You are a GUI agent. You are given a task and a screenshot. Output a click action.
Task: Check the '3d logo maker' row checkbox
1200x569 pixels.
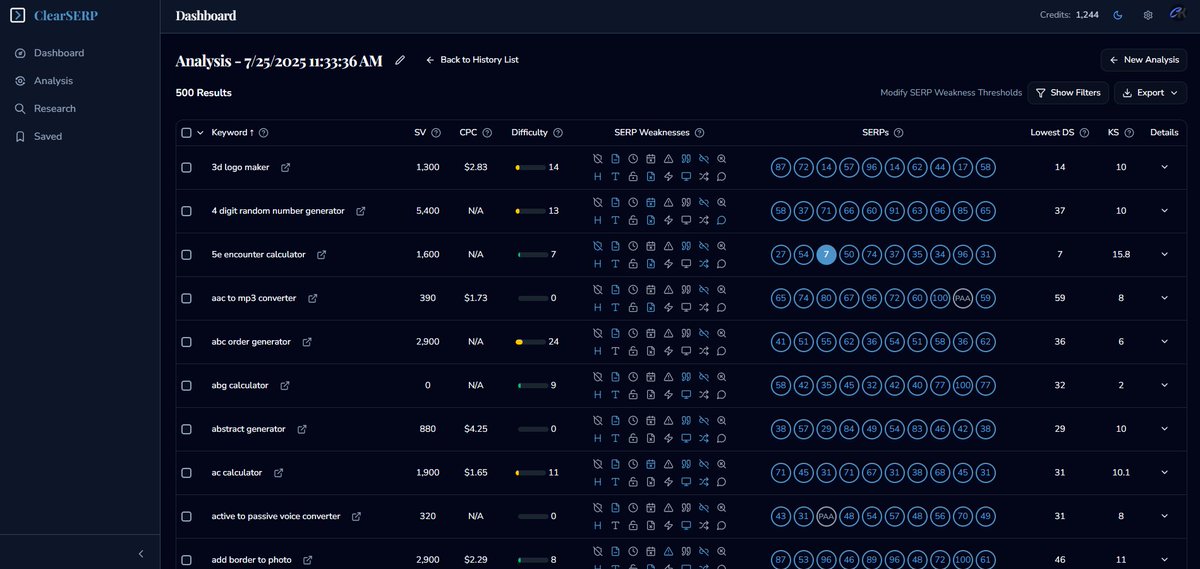tap(186, 167)
